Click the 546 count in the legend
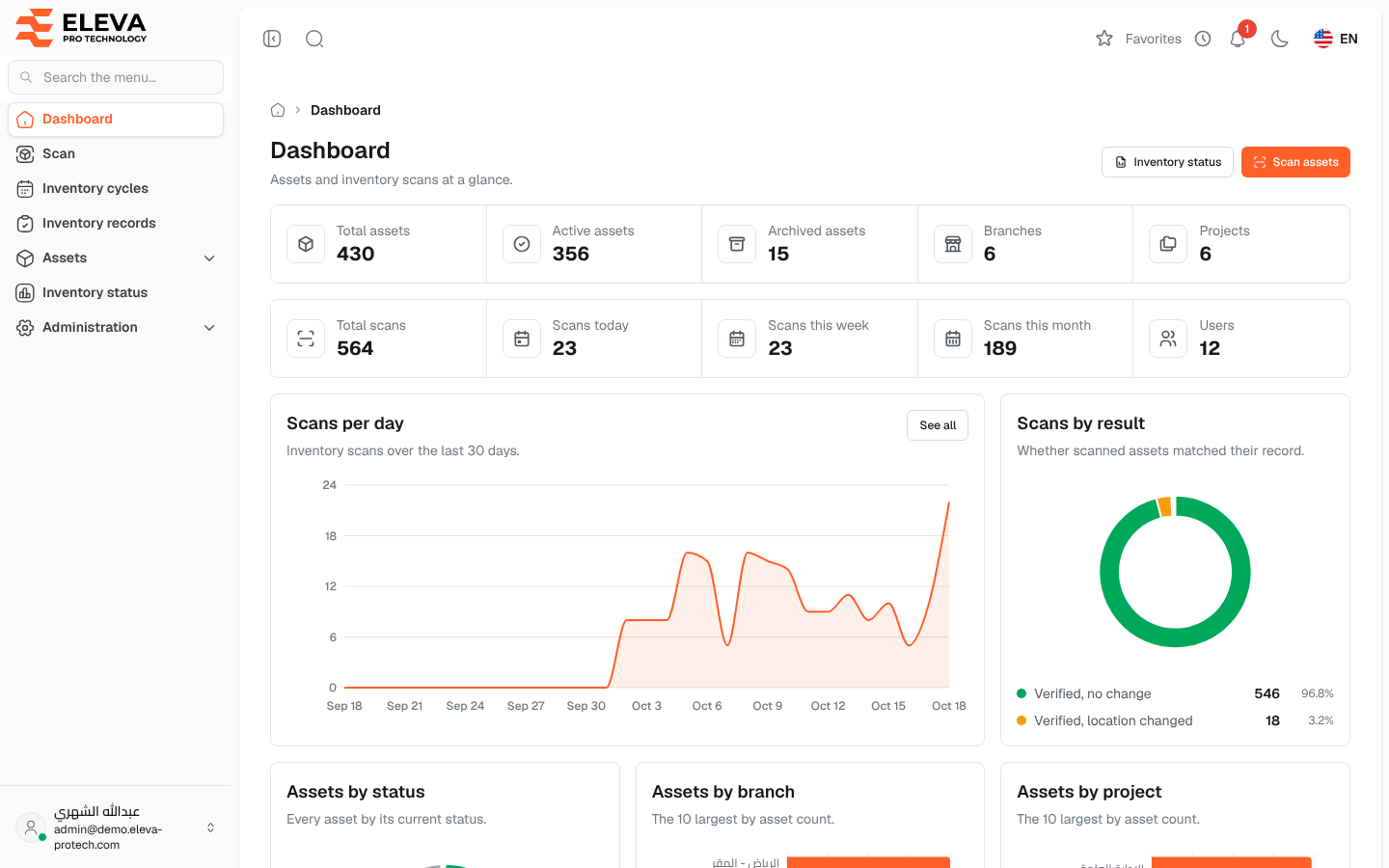 click(x=1267, y=693)
